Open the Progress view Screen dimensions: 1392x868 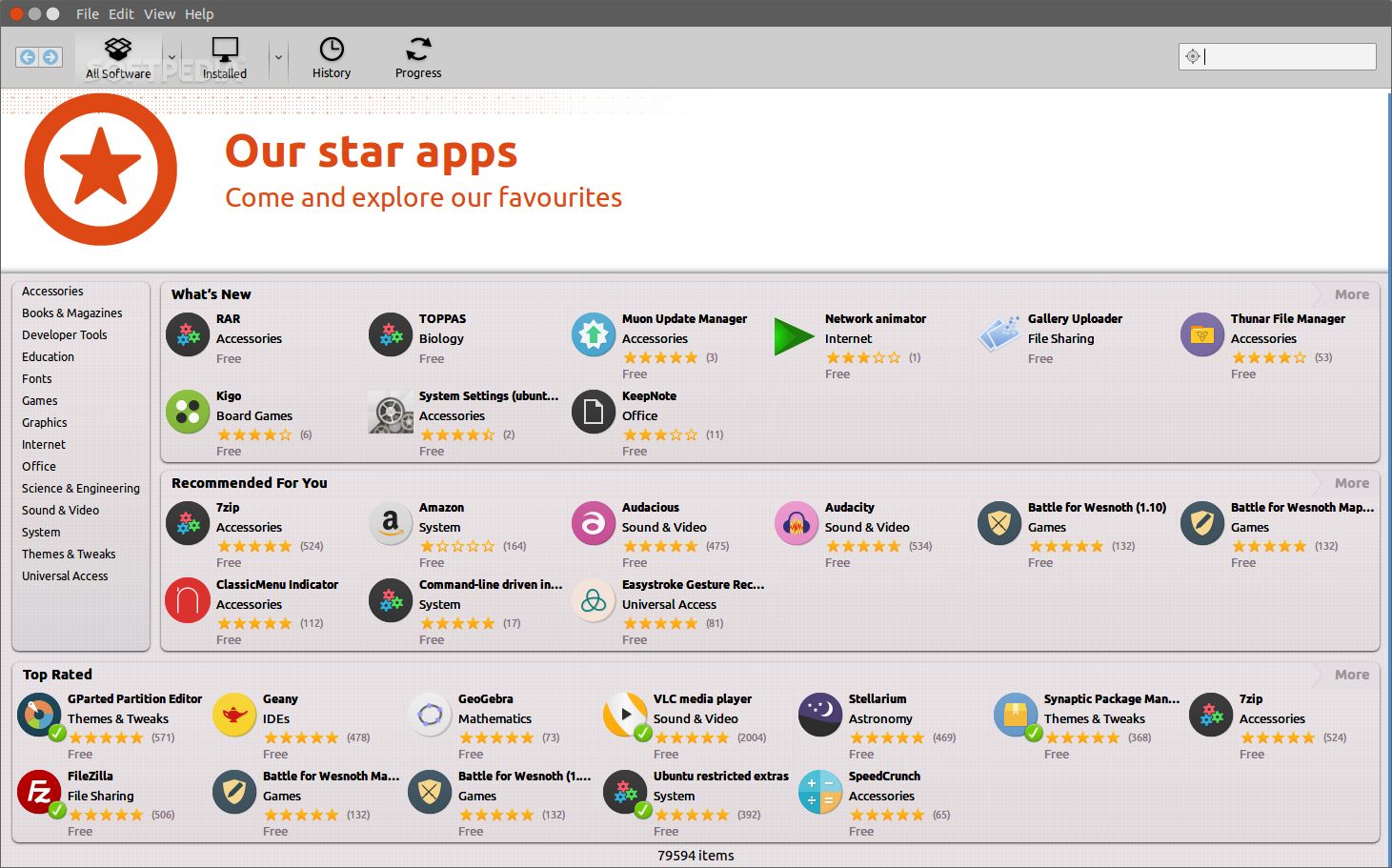(x=418, y=58)
